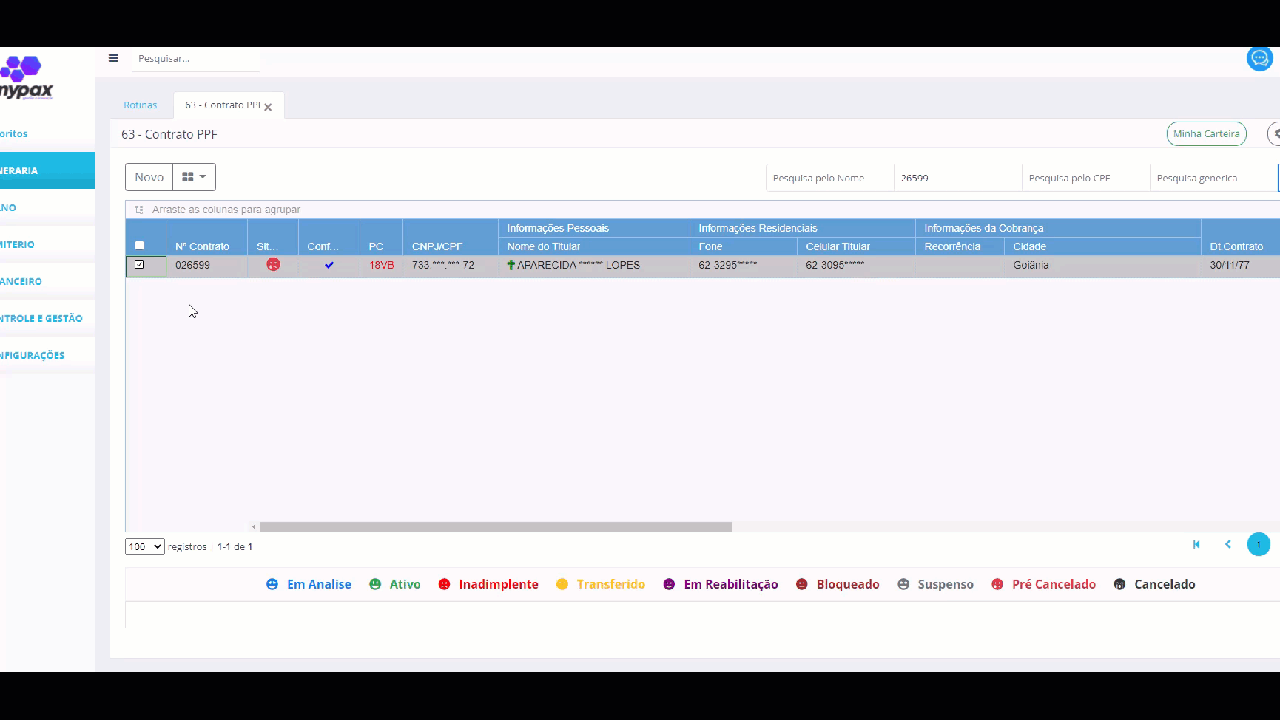Viewport: 1280px width, 720px height.
Task: Click the Pesquisa pelo Nome field
Action: pos(830,178)
